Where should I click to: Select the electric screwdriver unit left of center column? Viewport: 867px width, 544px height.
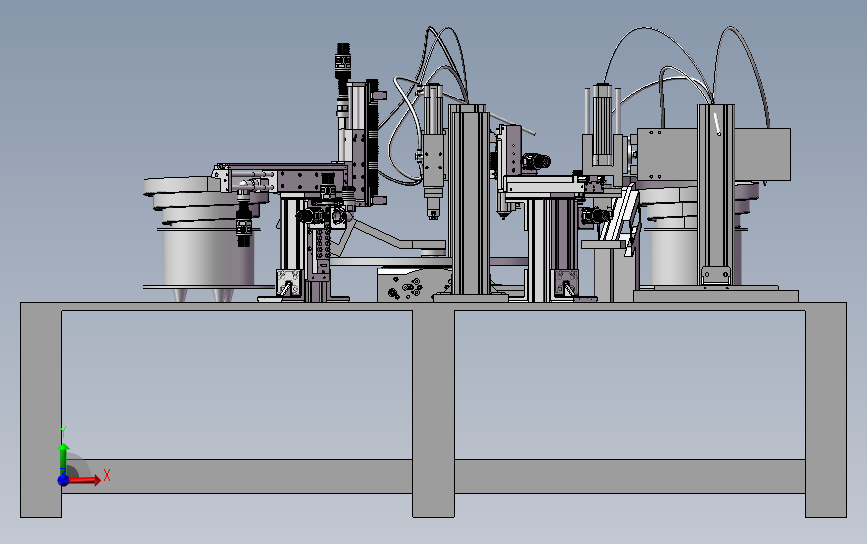[x=433, y=152]
